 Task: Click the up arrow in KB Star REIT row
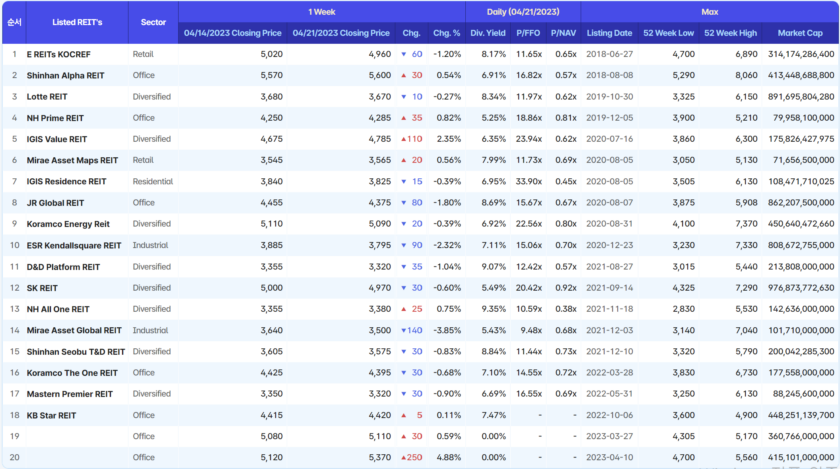[x=404, y=415]
